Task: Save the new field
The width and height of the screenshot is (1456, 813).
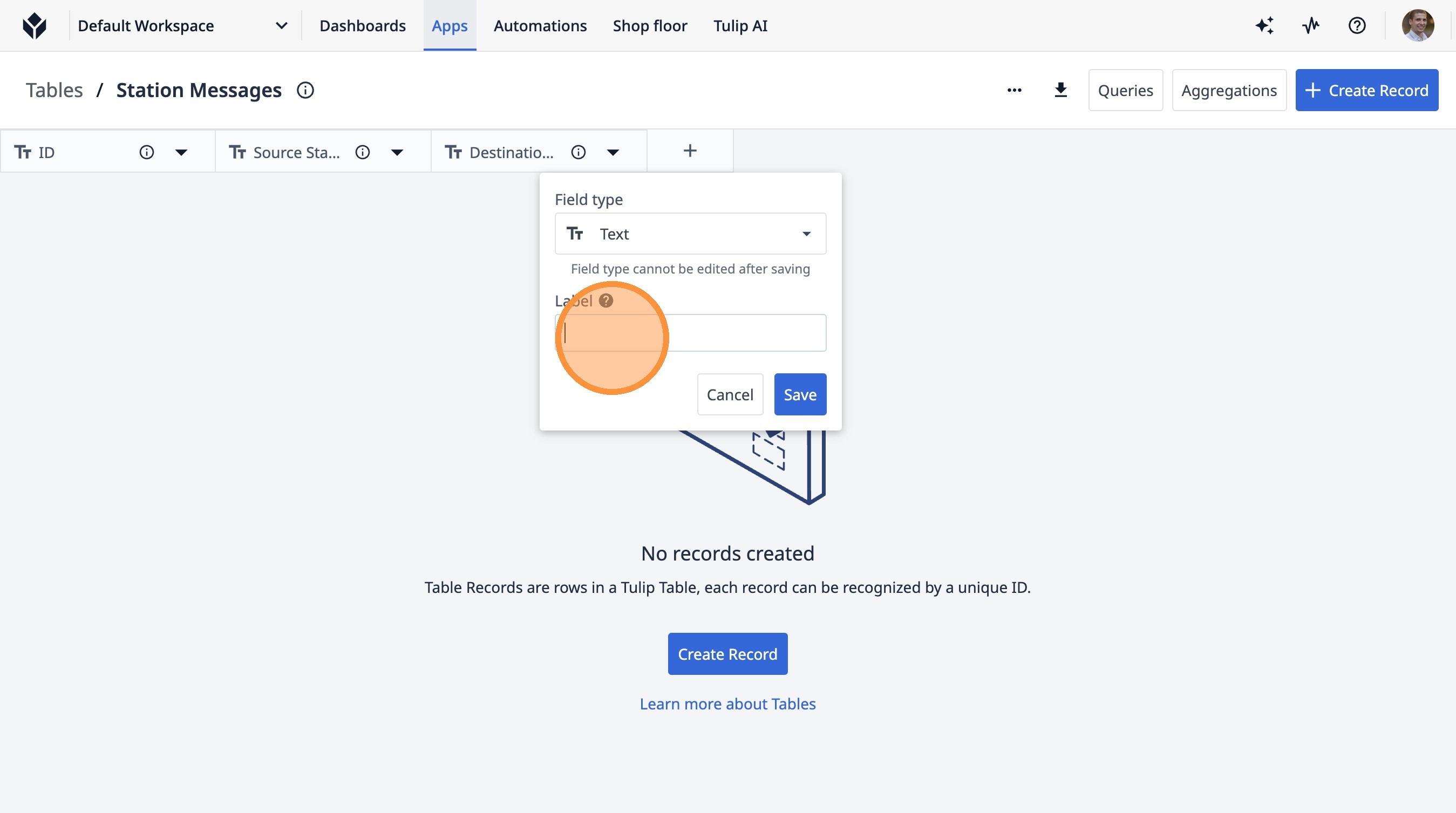Action: coord(799,394)
